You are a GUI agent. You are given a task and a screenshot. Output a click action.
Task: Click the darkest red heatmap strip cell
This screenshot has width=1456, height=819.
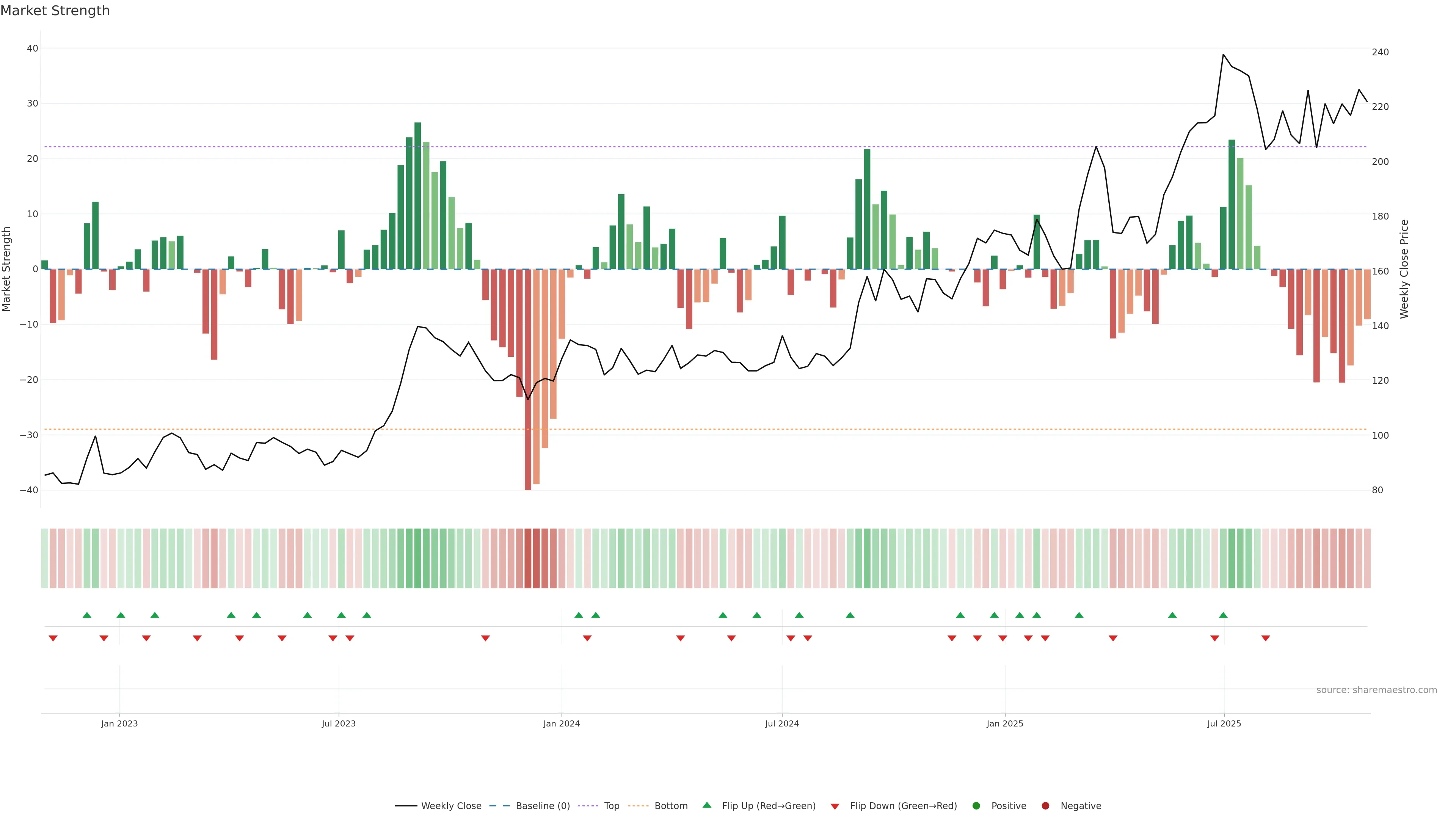tap(528, 559)
